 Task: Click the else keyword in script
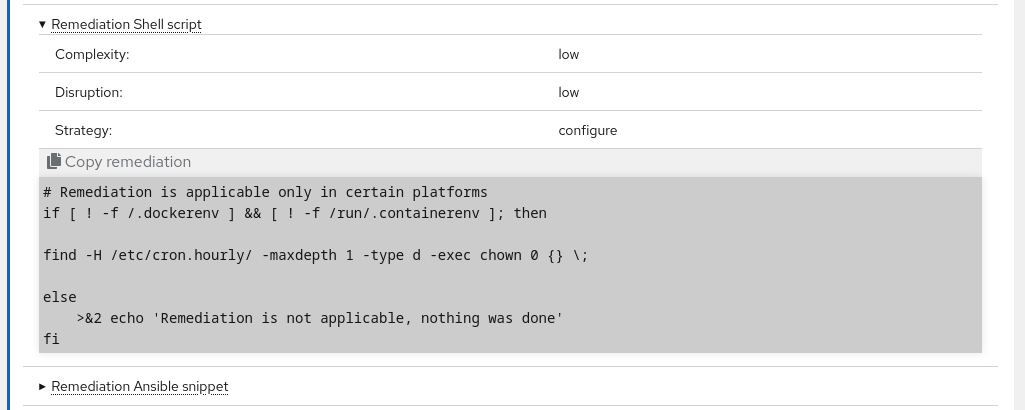click(59, 297)
